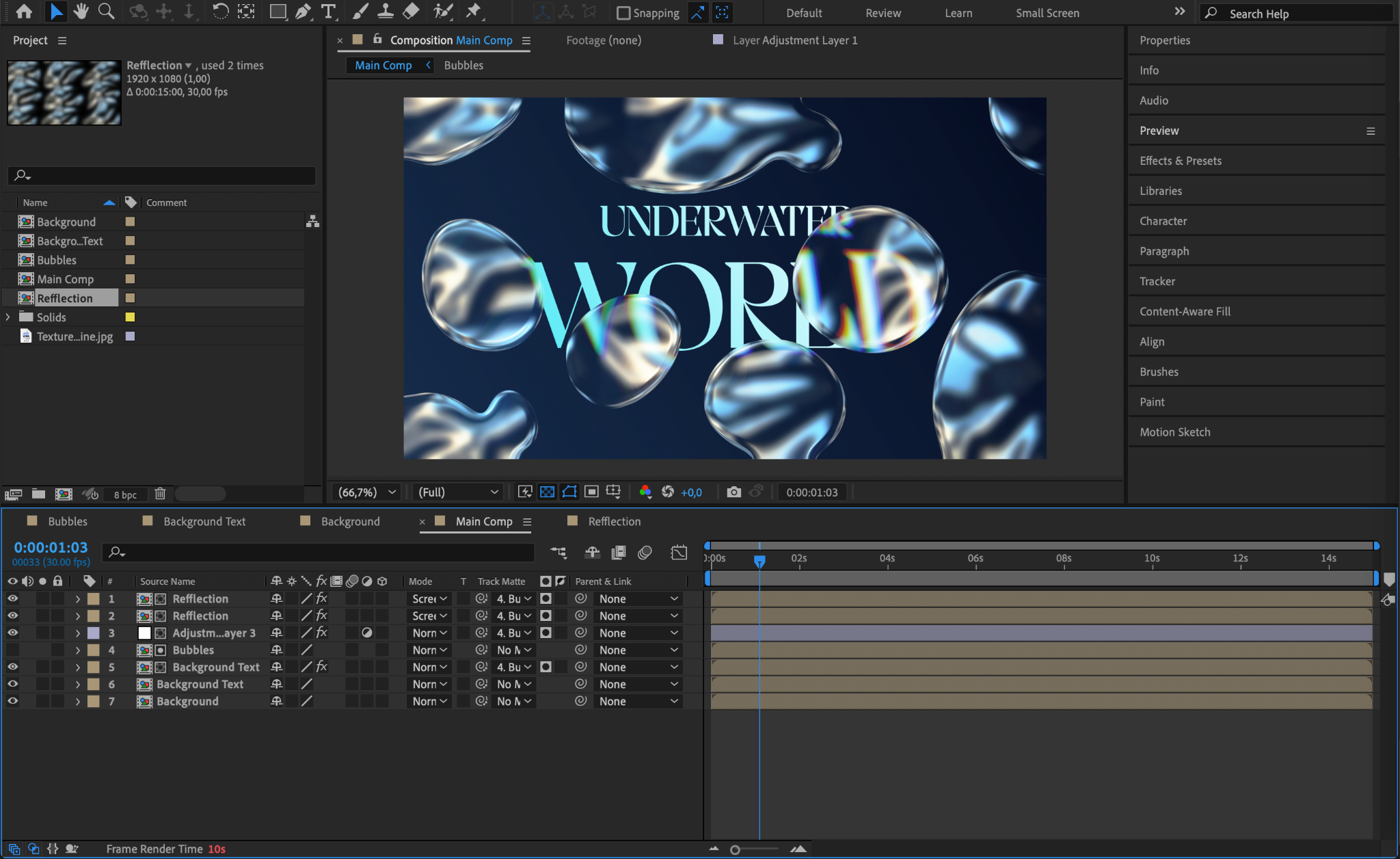Viewport: 1400px width, 859px height.
Task: Expand the Solids folder in Project
Action: tap(8, 317)
